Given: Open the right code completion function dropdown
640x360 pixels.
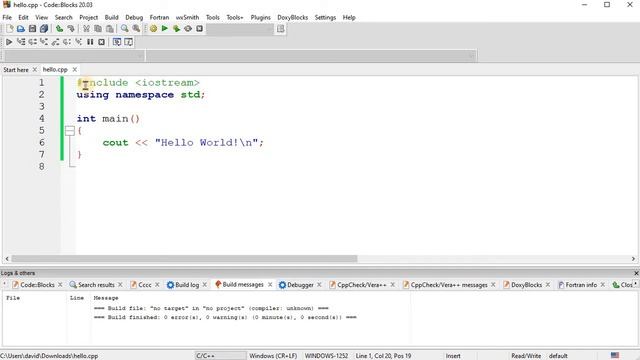Looking at the screenshot, I should (x=311, y=56).
